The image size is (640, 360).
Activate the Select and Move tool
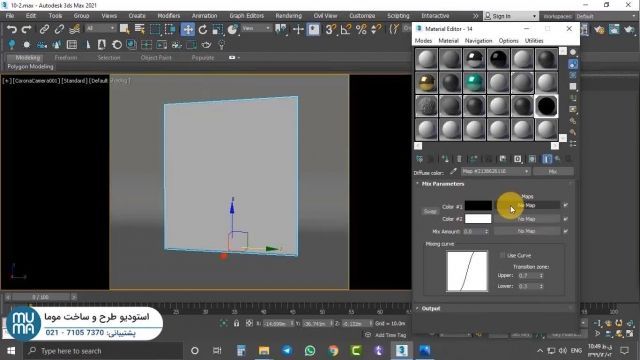[188, 29]
